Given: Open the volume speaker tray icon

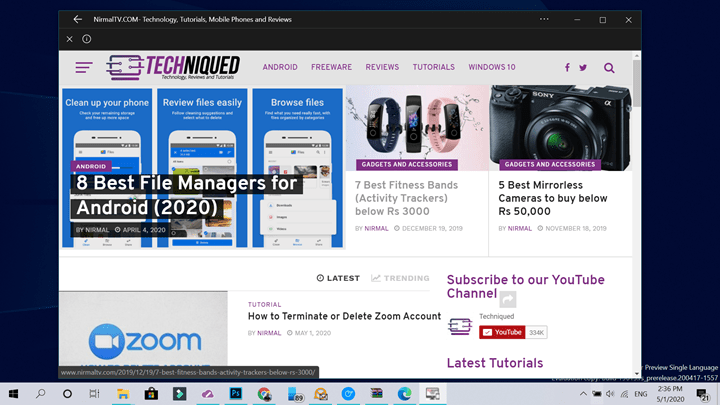Looking at the screenshot, I should (610, 394).
